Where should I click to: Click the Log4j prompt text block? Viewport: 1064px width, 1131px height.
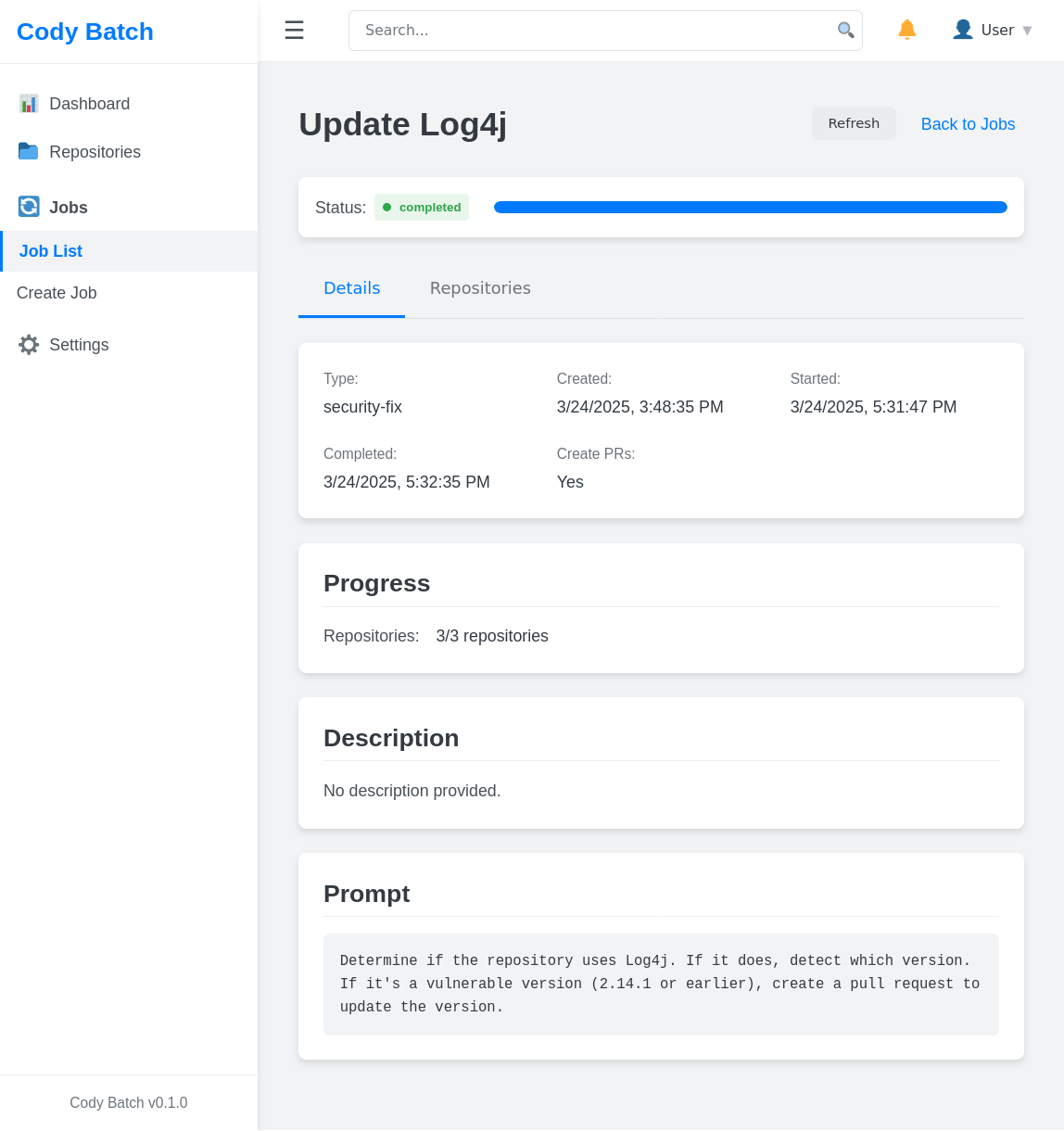pos(660,984)
